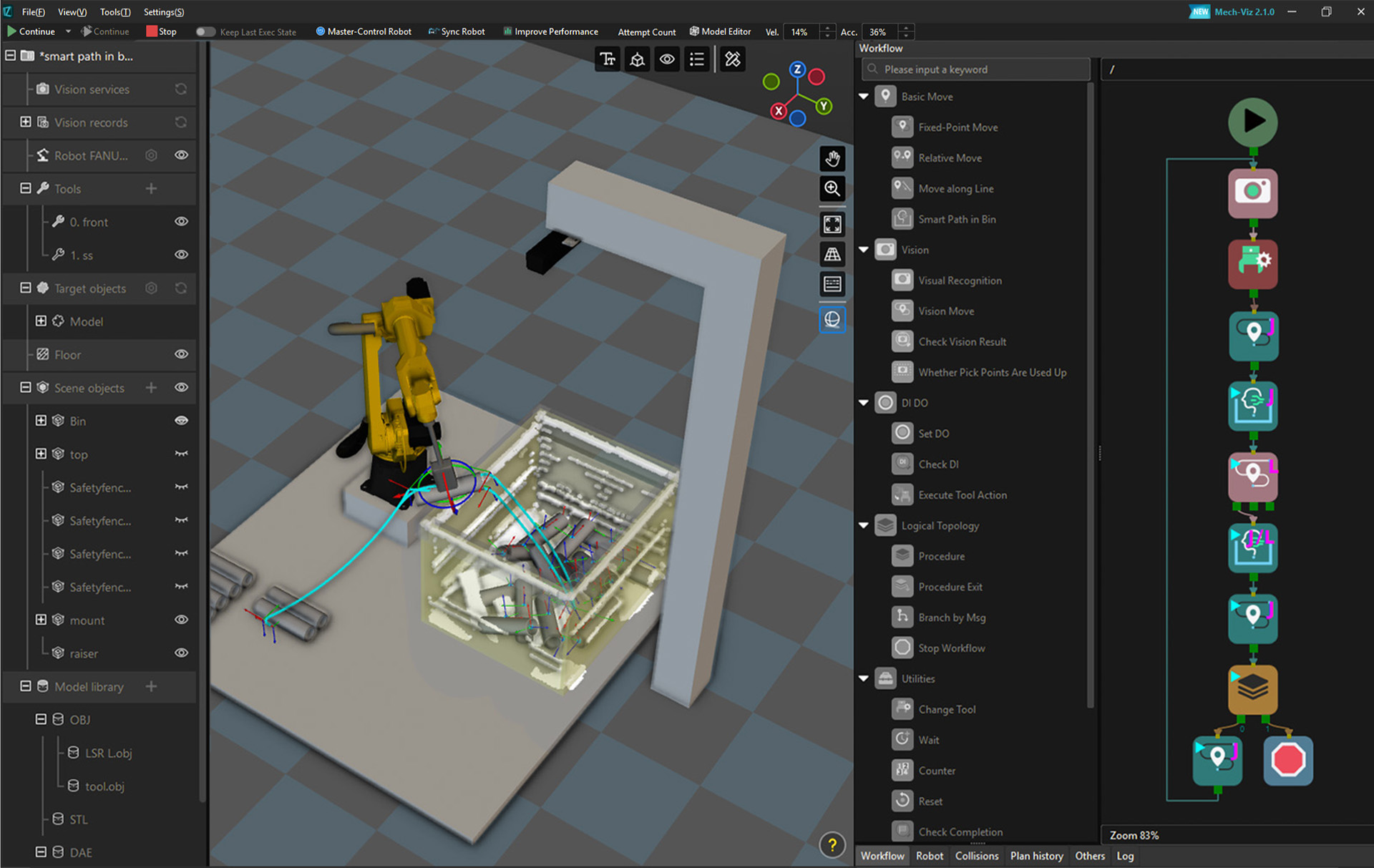Click the fit-to-view frame icon
The image size is (1374, 868).
pos(832,225)
